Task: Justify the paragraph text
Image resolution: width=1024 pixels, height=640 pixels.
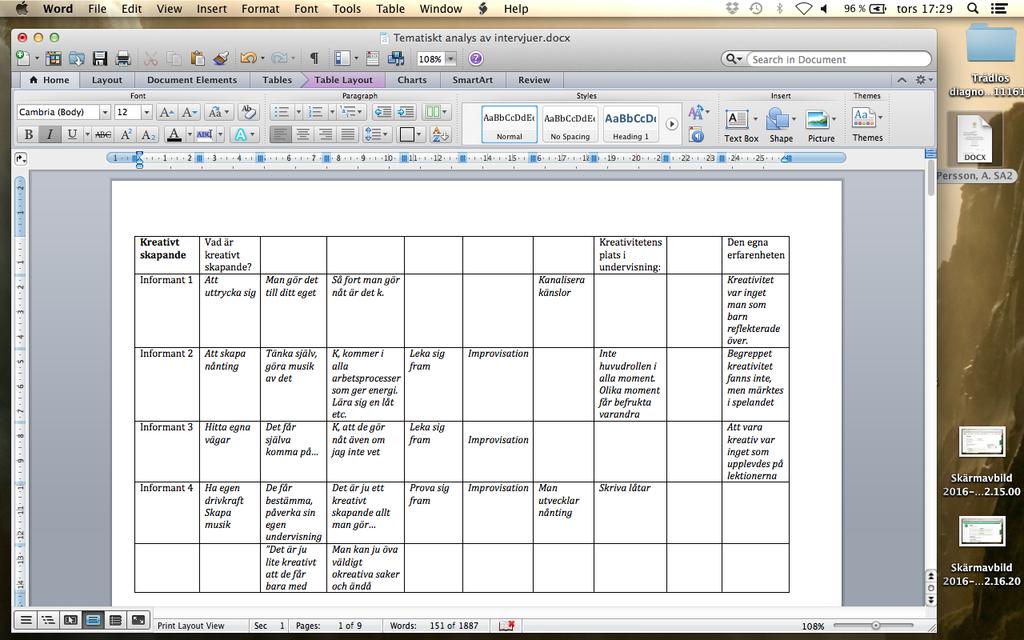Action: pyautogui.click(x=348, y=135)
